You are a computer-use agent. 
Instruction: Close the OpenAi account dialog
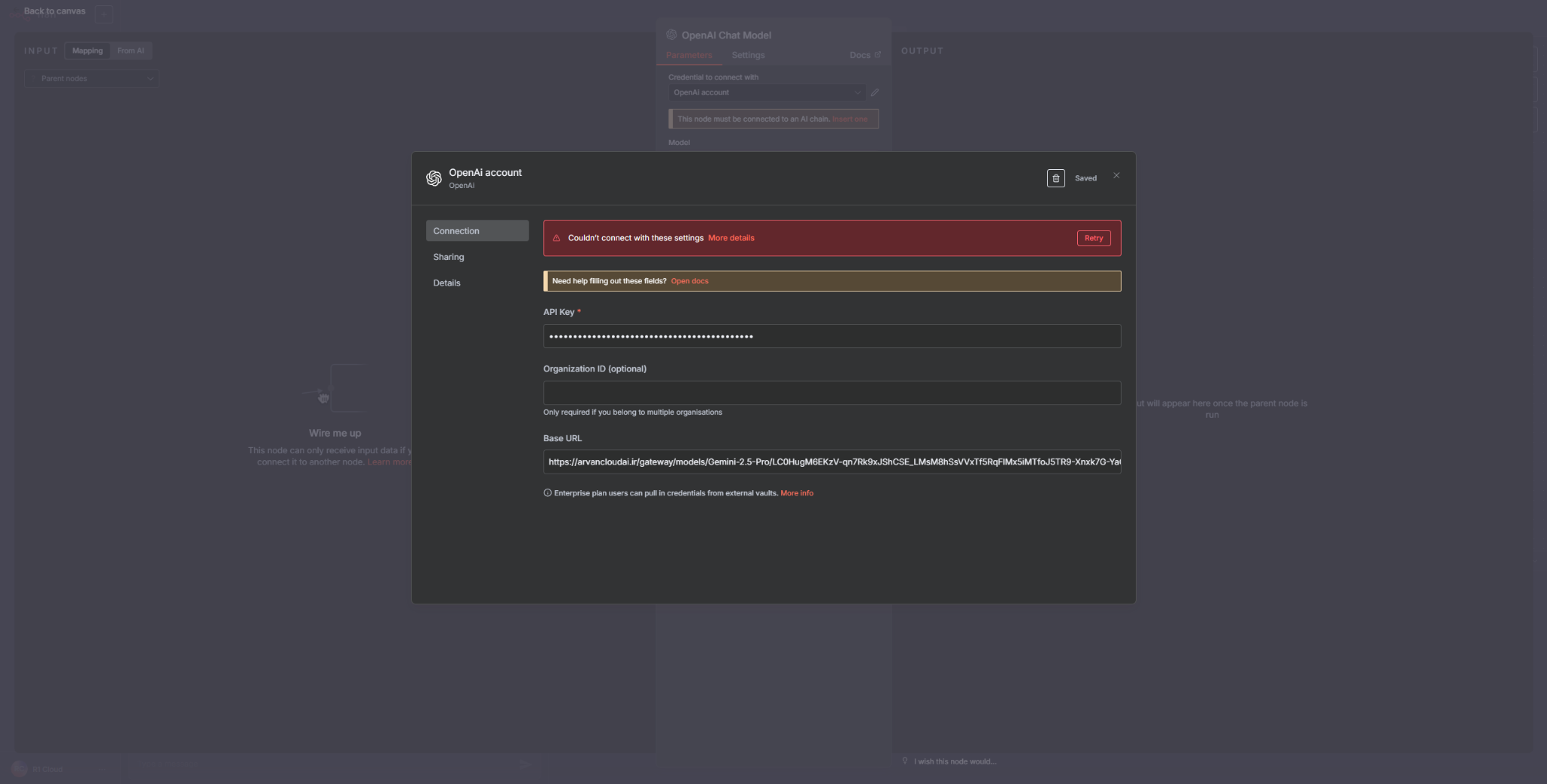tap(1116, 175)
